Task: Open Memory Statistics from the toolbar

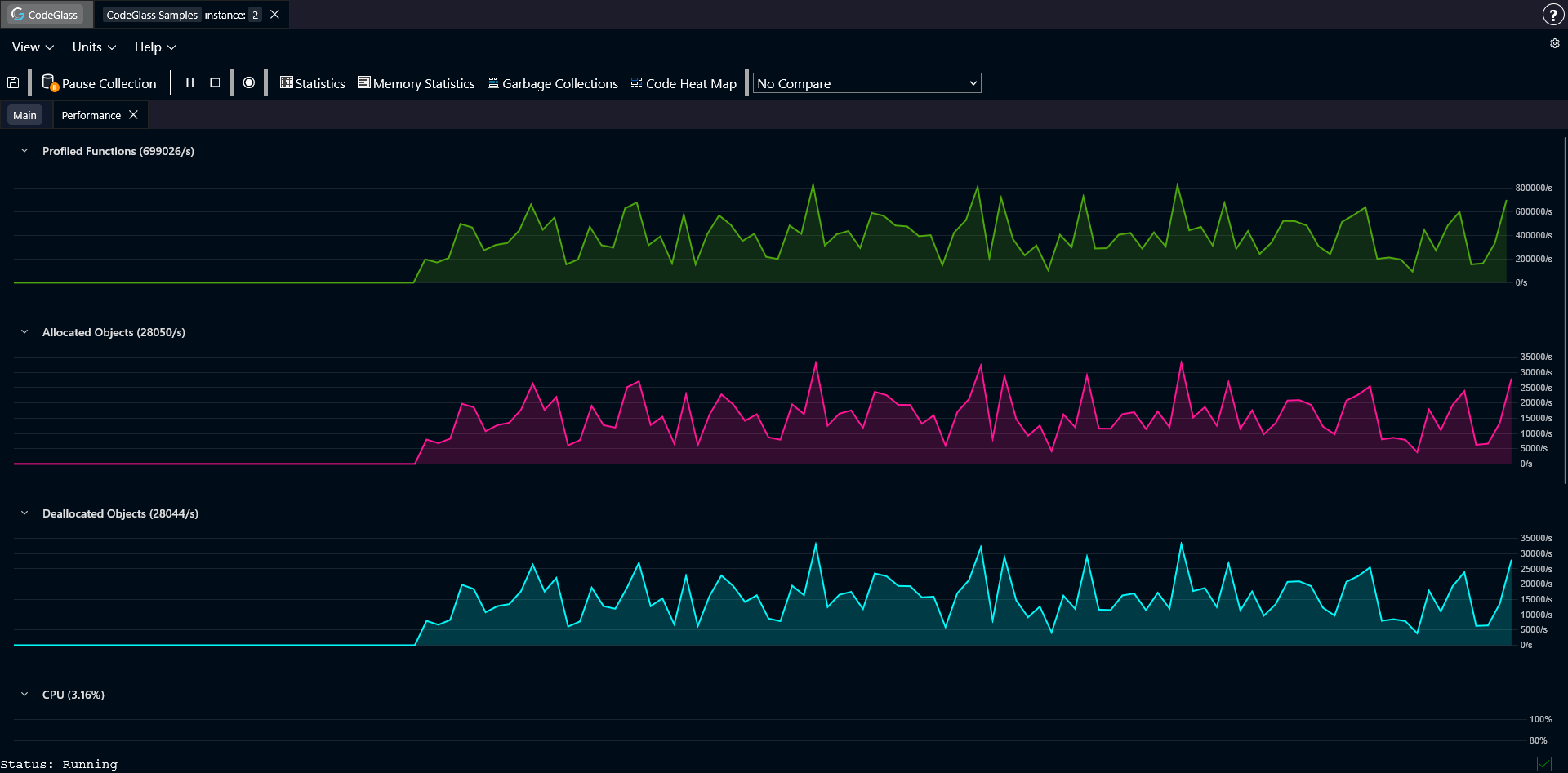Action: [x=416, y=83]
